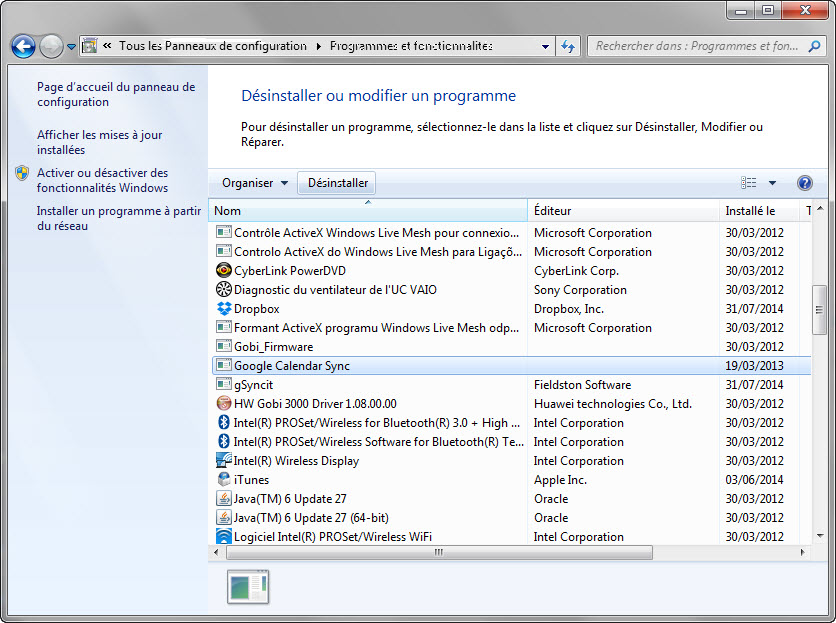Open the Organiser dropdown menu

click(x=255, y=183)
